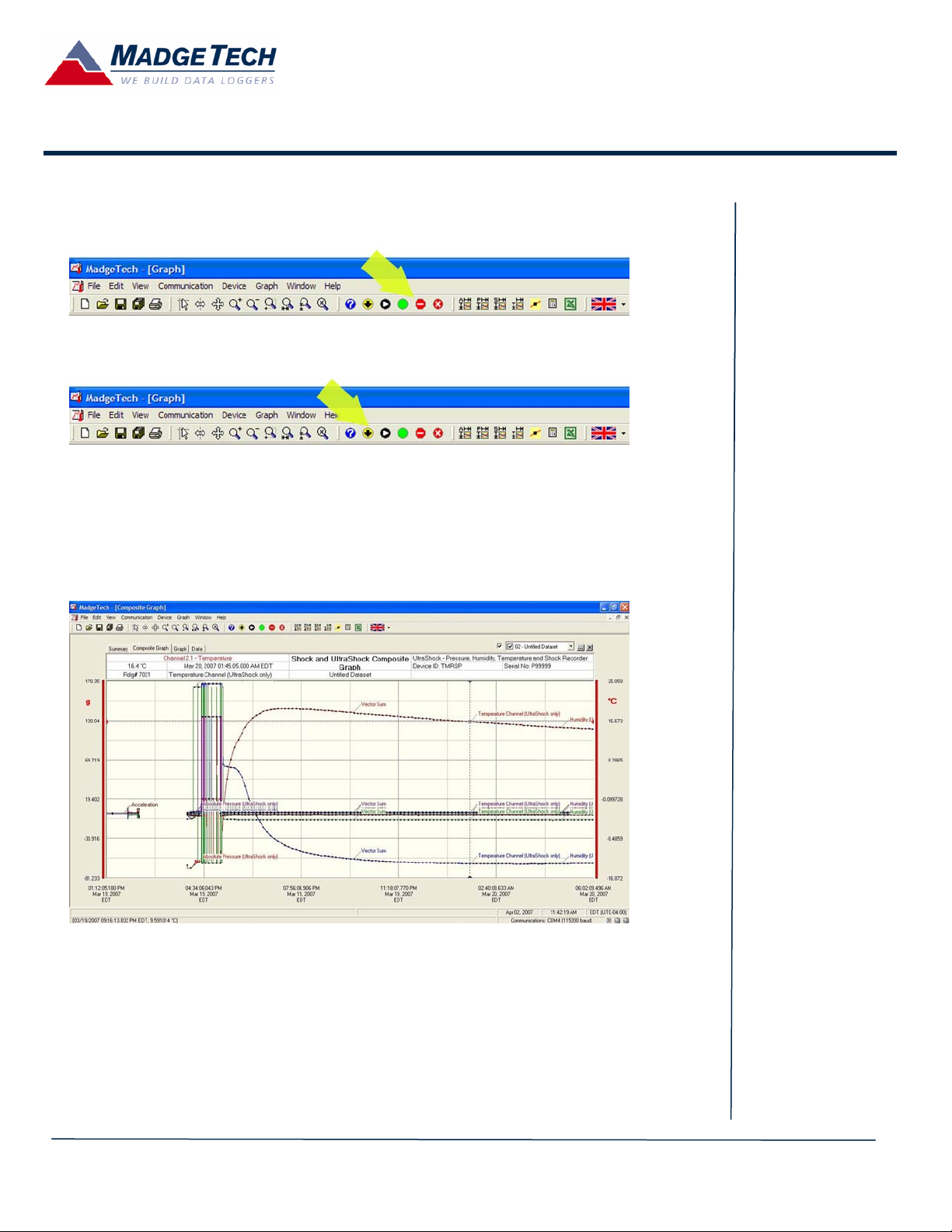952x1232 pixels.
Task: Select Graph tab beside Composite Graph tab
Action: (x=180, y=648)
